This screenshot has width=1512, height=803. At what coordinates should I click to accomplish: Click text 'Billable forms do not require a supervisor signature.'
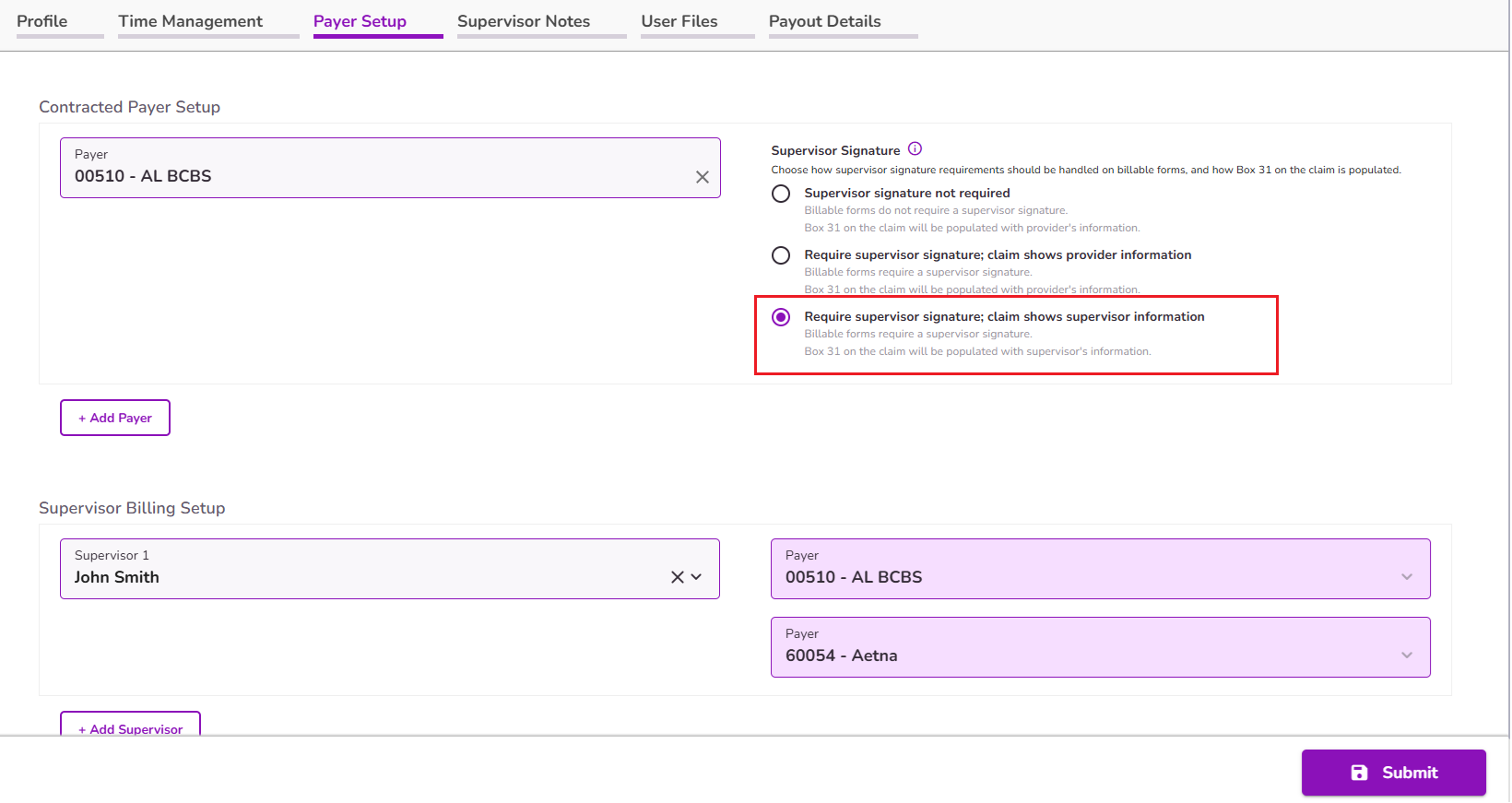pos(936,210)
